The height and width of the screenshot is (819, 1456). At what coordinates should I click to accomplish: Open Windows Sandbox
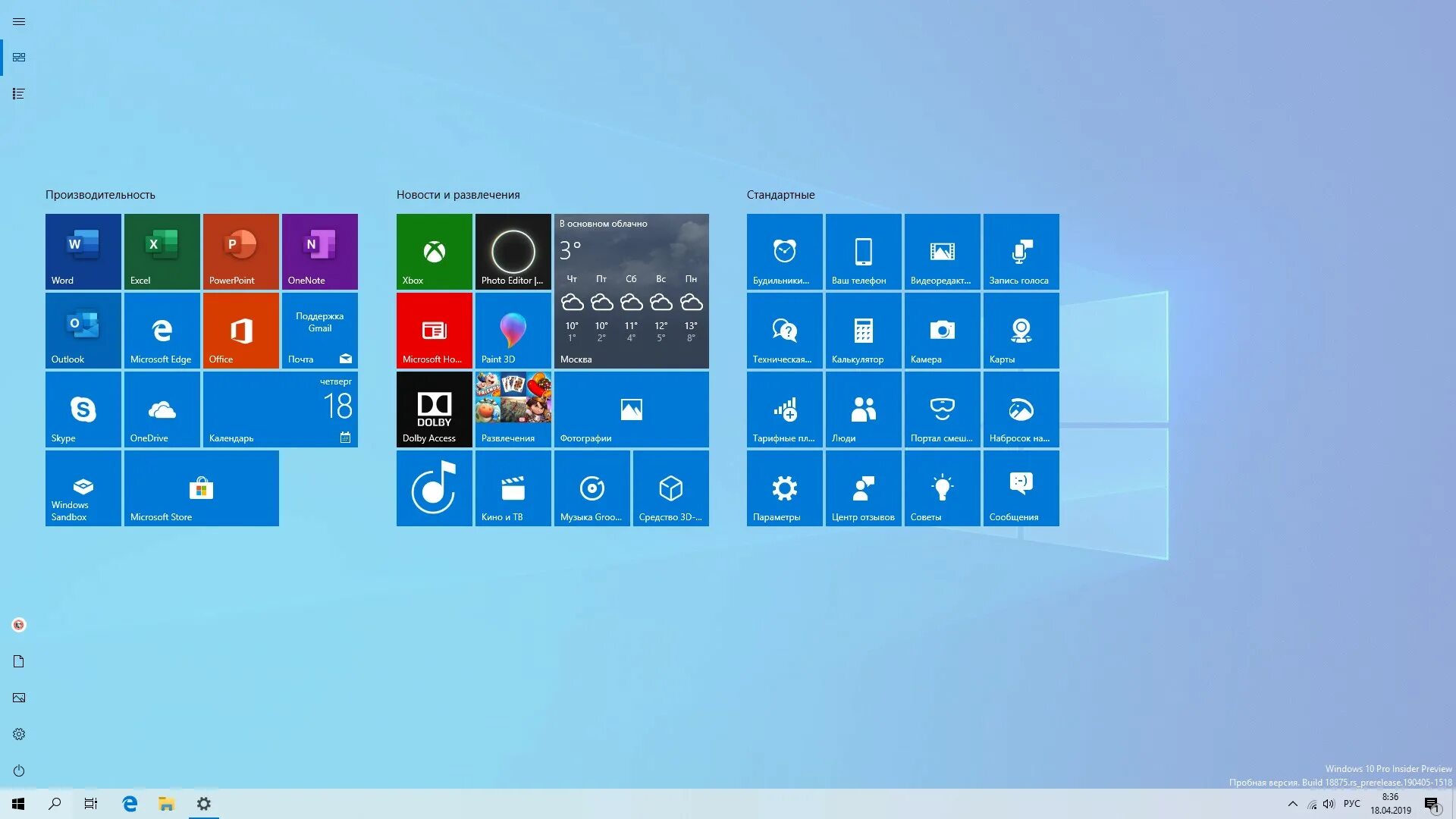[x=83, y=488]
